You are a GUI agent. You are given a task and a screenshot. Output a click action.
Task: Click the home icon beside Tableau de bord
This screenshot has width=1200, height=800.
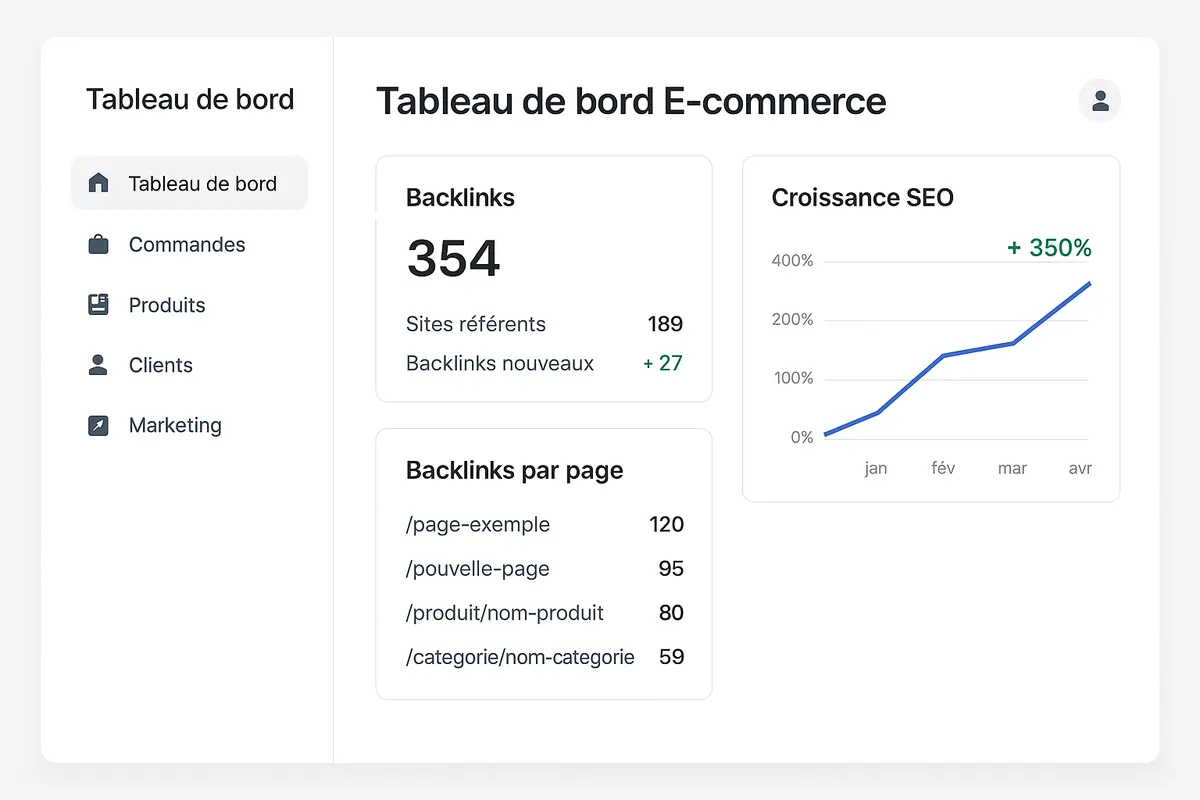(x=98, y=183)
